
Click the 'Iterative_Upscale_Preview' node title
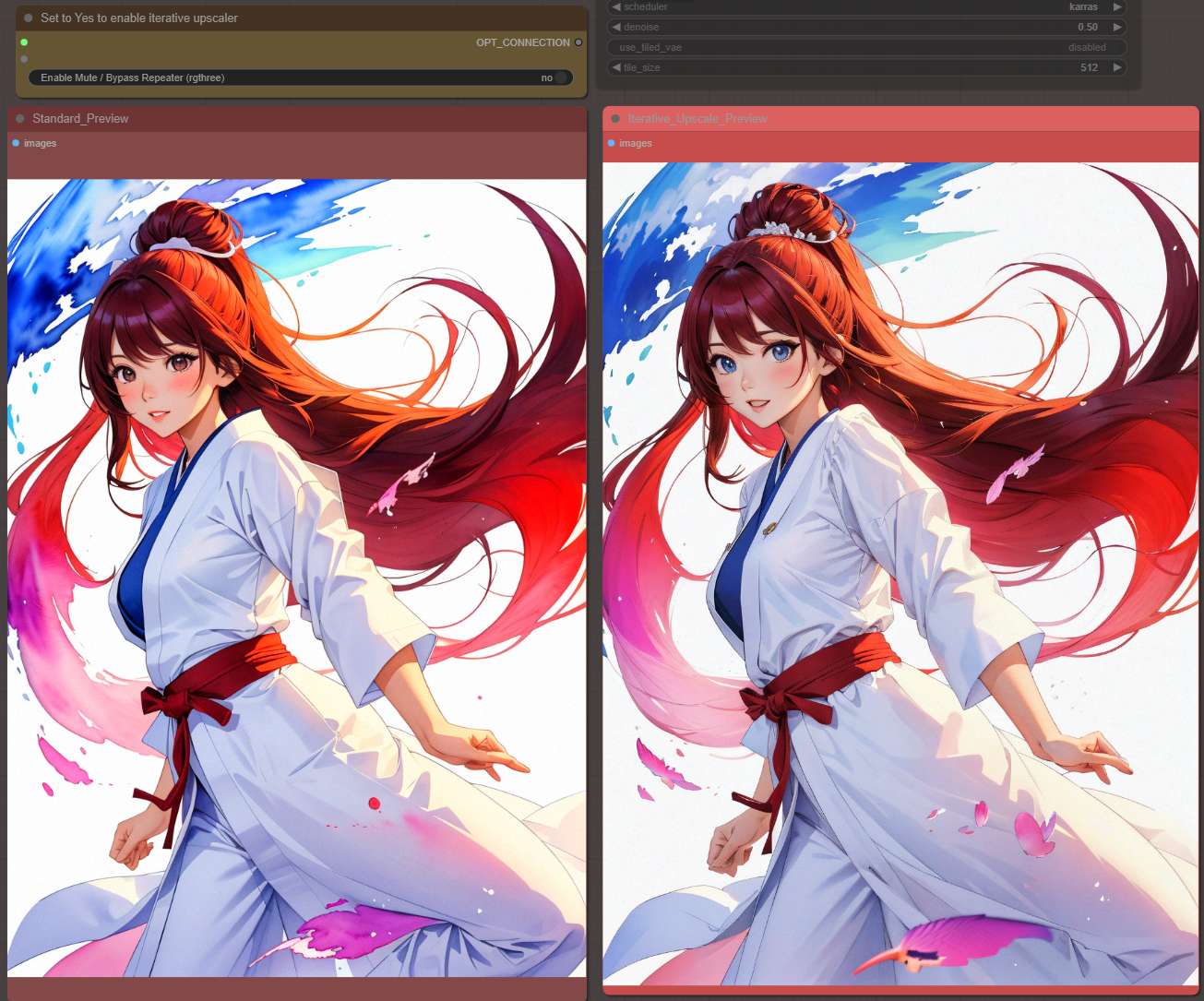[x=697, y=118]
